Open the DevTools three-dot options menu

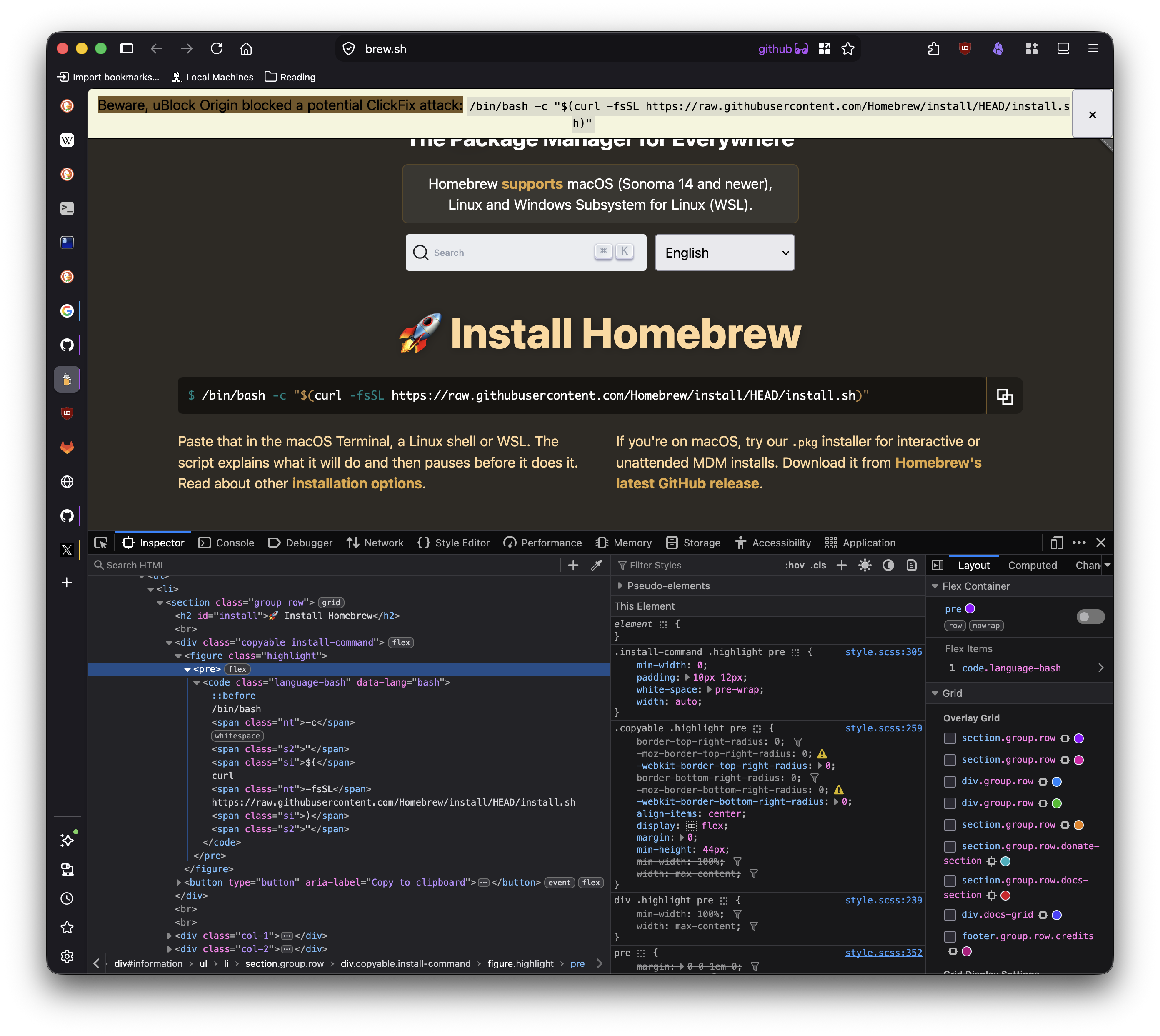click(1079, 543)
